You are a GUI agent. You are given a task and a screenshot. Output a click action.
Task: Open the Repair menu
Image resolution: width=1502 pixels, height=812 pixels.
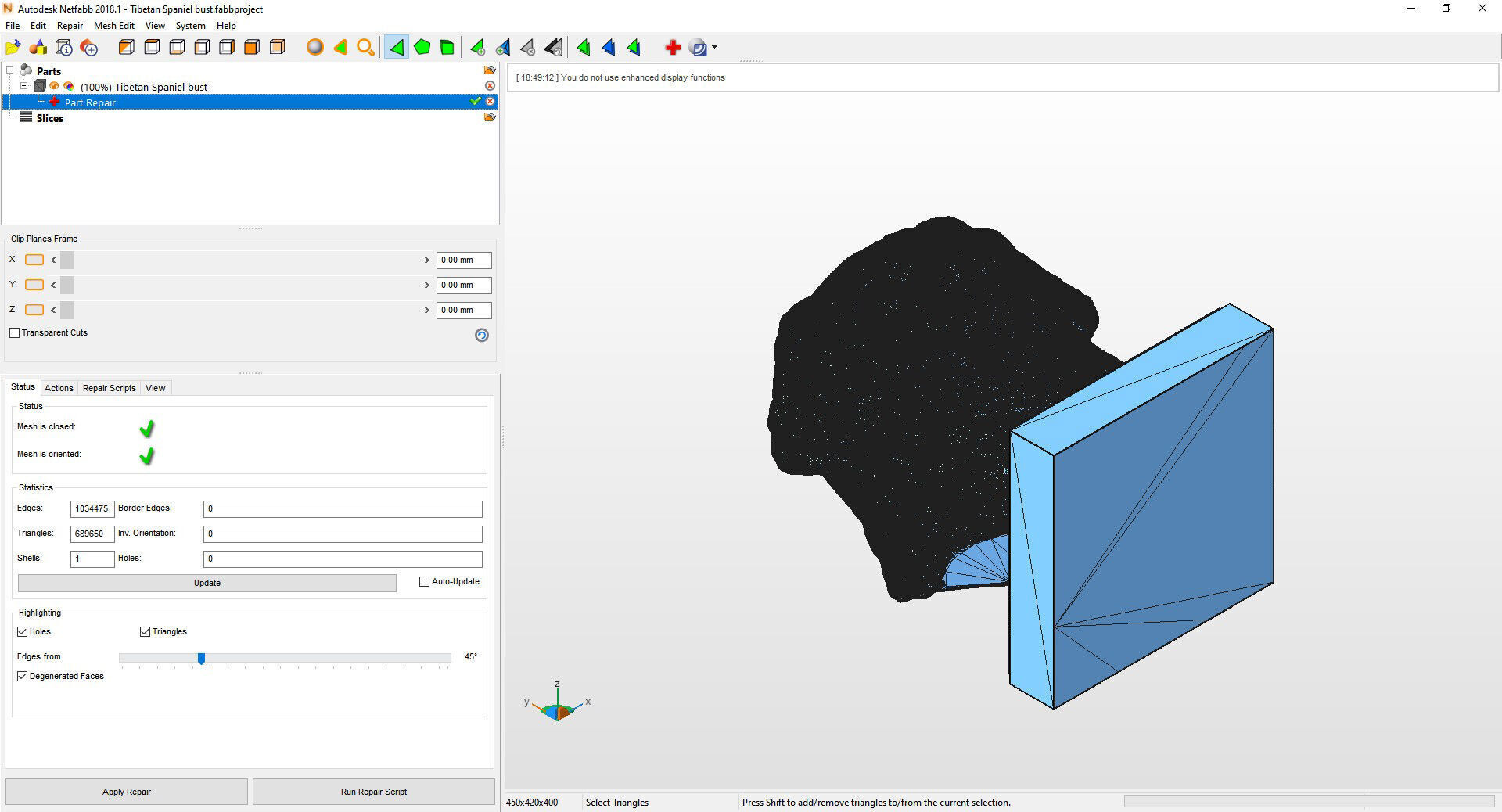click(70, 26)
